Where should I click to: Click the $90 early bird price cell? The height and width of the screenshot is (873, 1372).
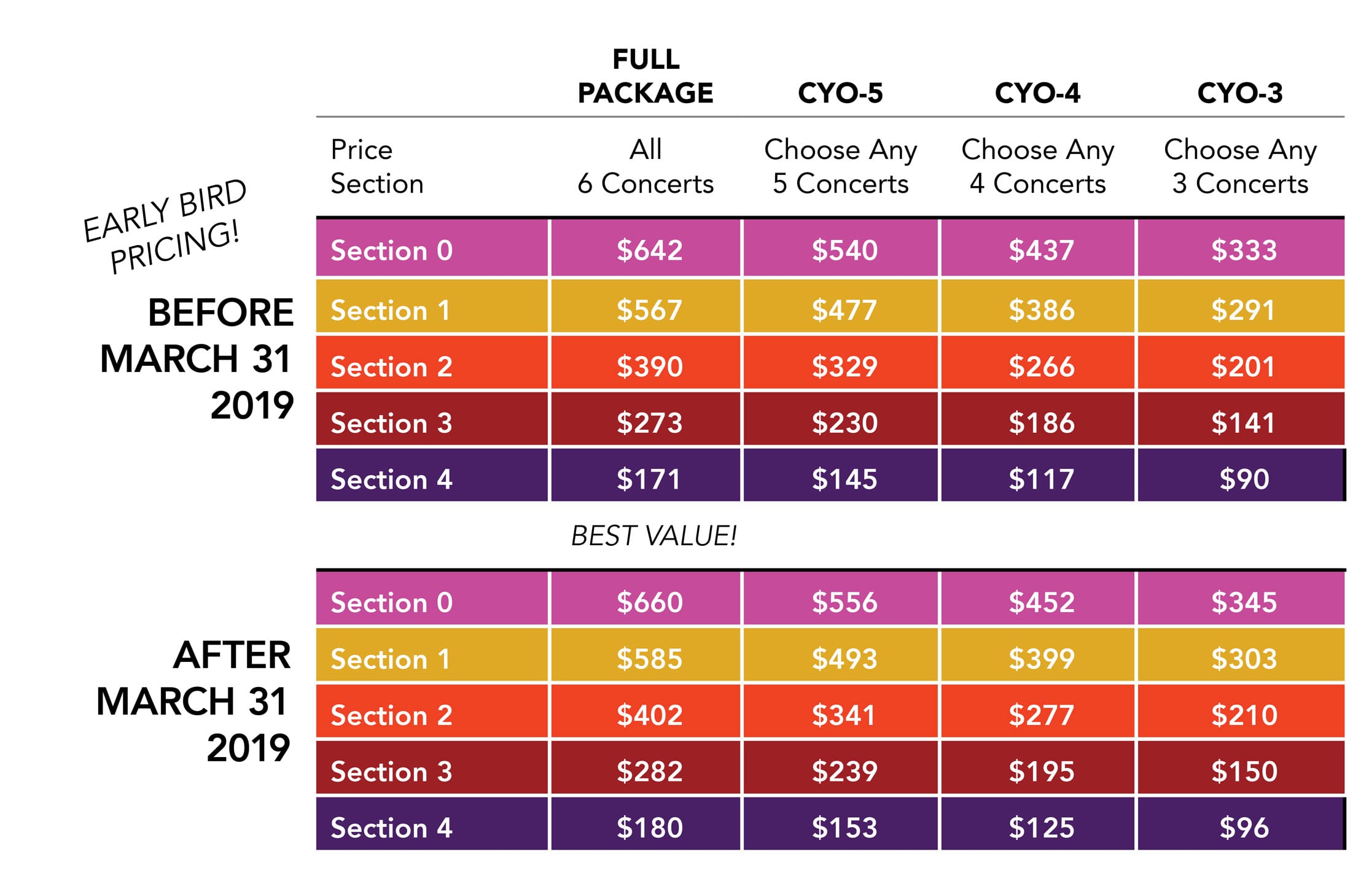pos(1244,479)
